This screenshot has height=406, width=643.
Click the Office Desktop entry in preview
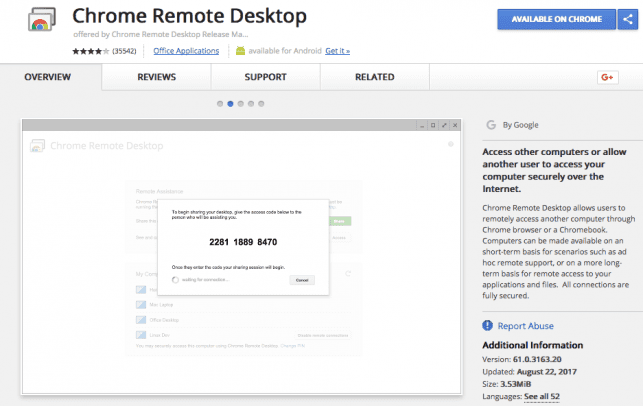tap(164, 320)
